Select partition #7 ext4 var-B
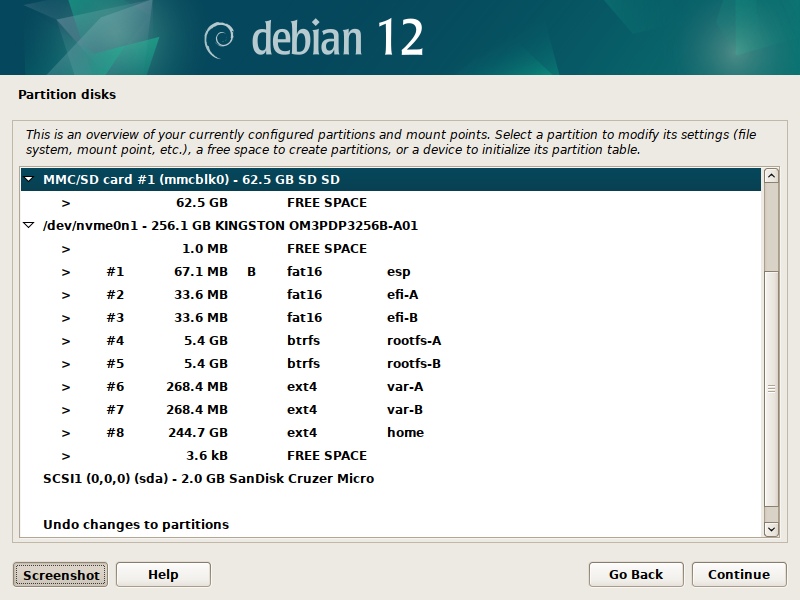Image resolution: width=800 pixels, height=600 pixels. [x=391, y=409]
